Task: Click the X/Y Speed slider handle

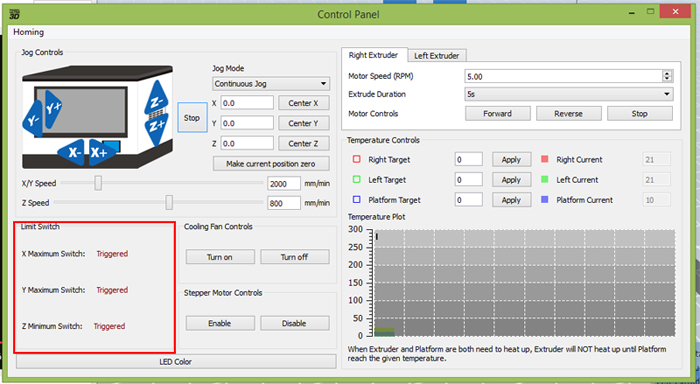Action: [98, 183]
